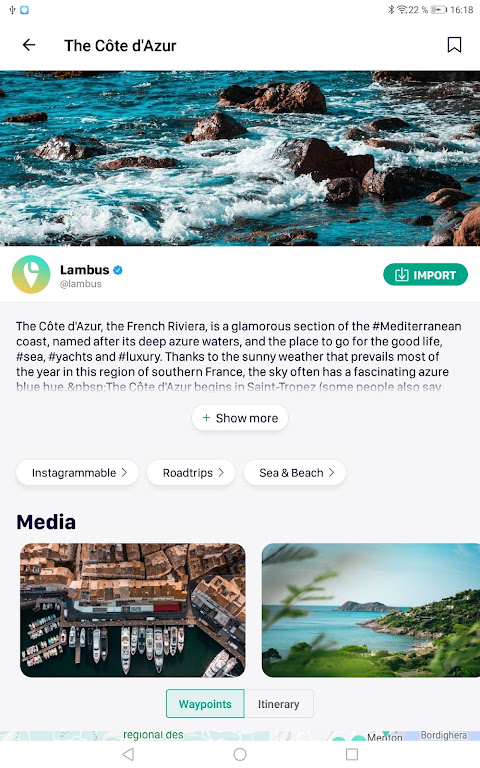Image resolution: width=480 pixels, height=768 pixels.
Task: Switch to the Itinerary tab
Action: (279, 704)
